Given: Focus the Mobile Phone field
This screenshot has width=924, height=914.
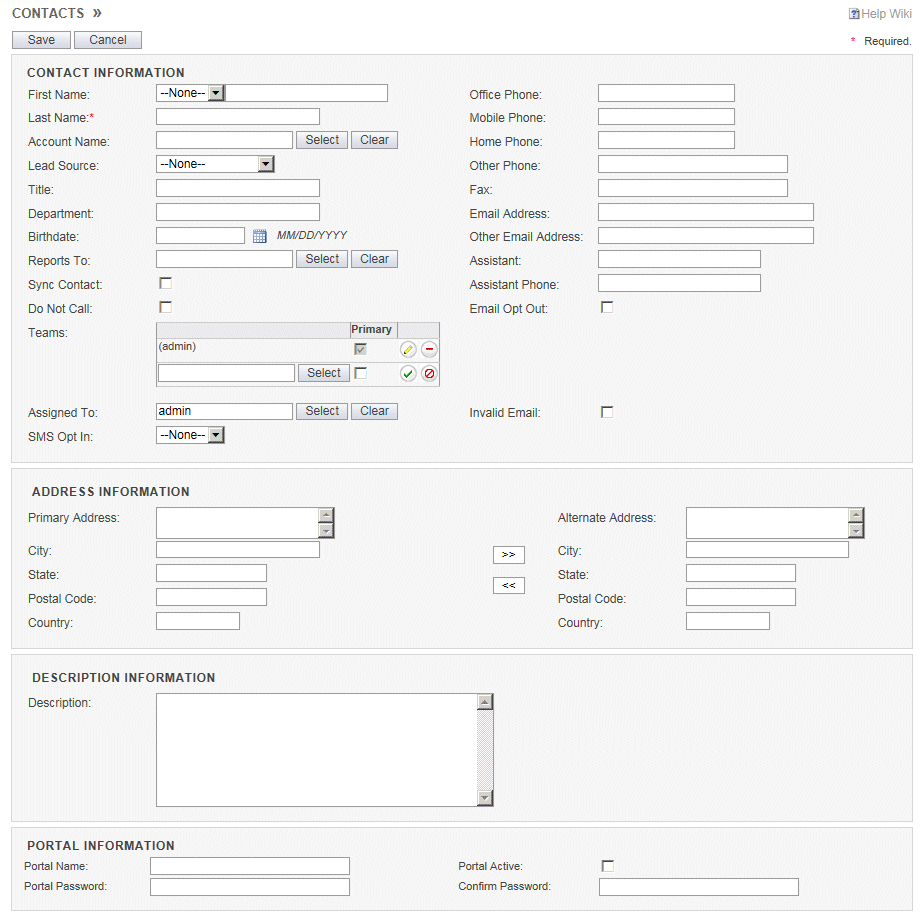Looking at the screenshot, I should [666, 117].
